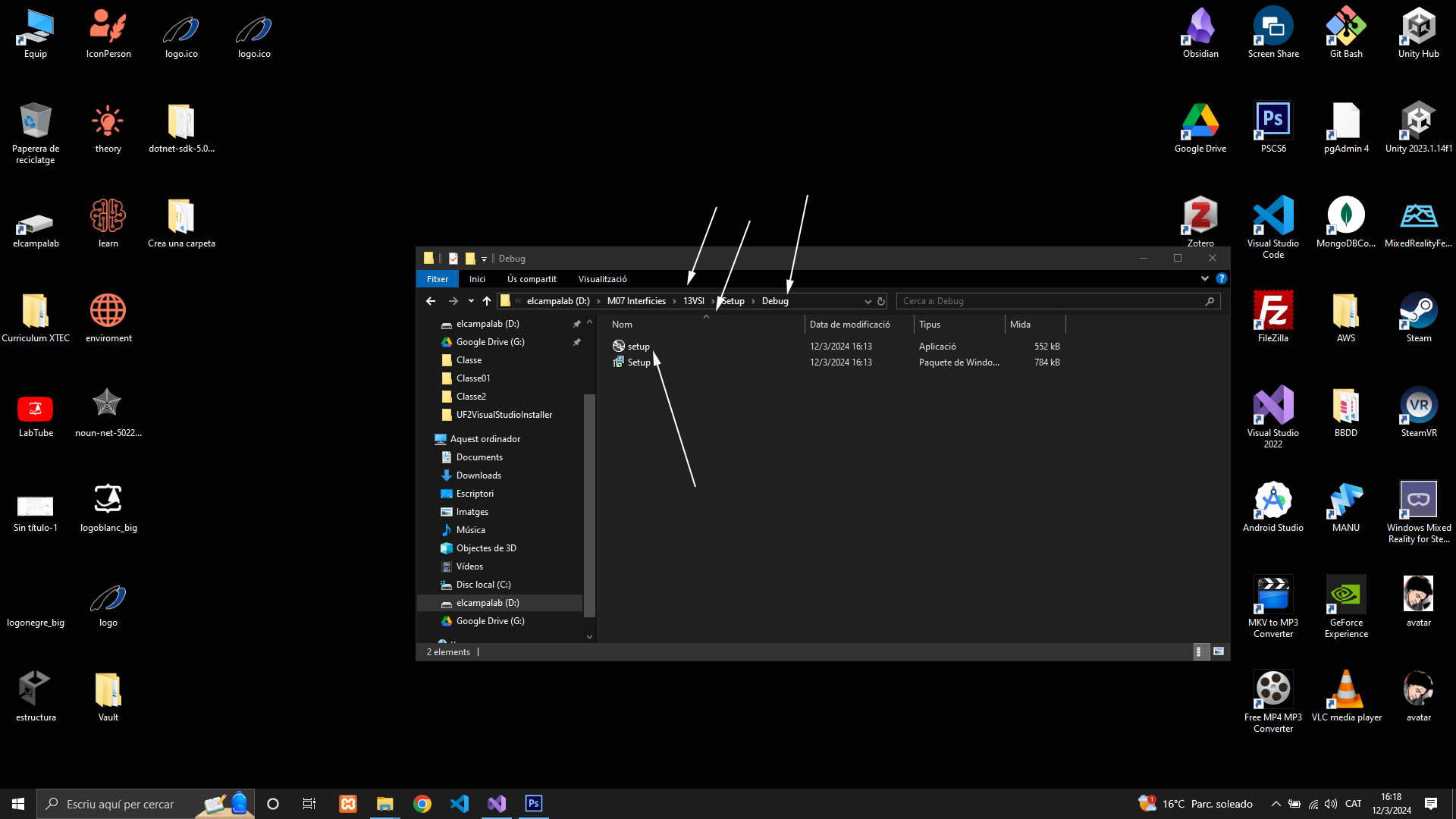Navigate to 13VSI in breadcrumb path
The width and height of the screenshot is (1456, 819).
tap(693, 301)
